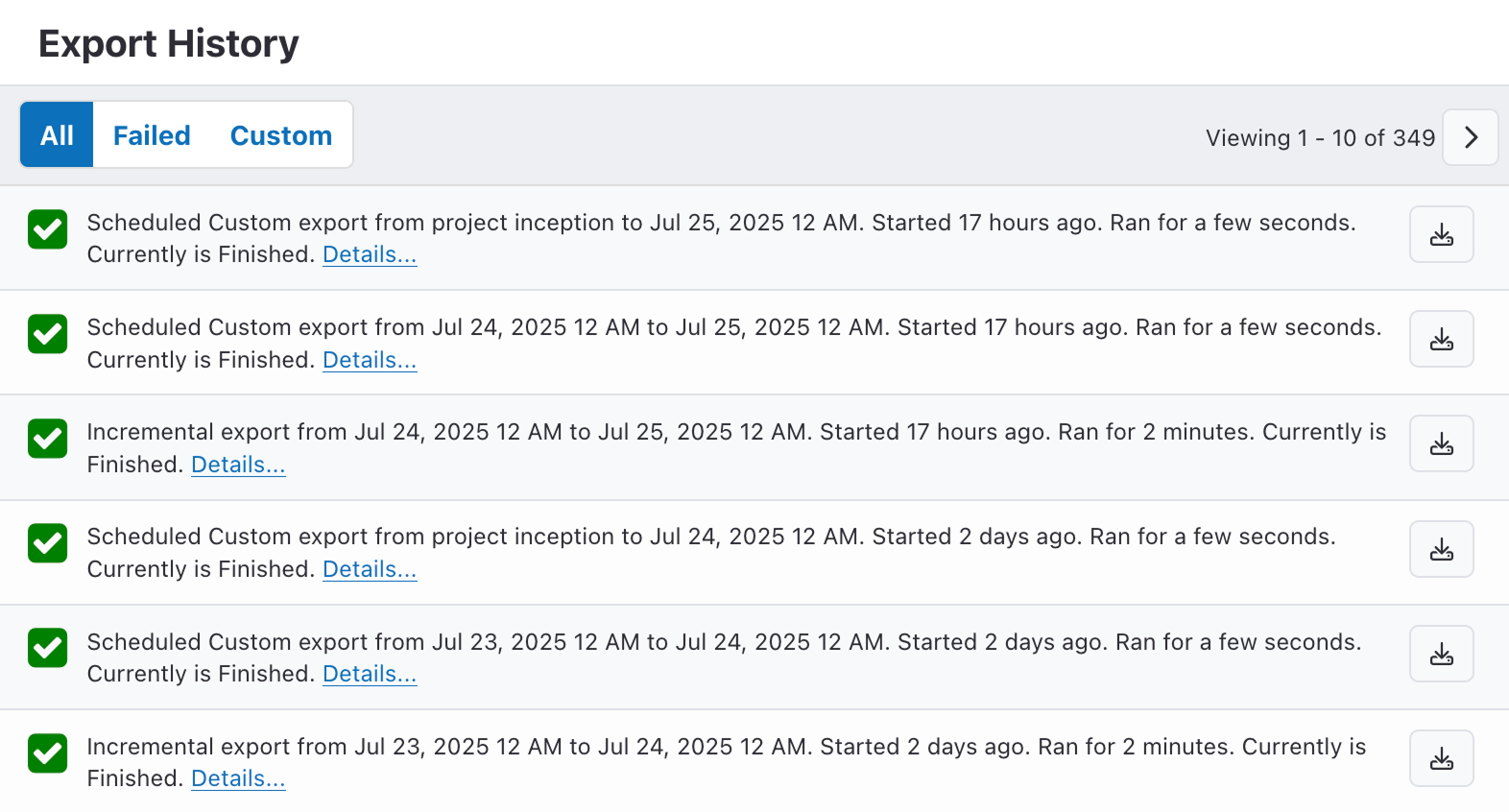Viewport: 1509px width, 812px height.
Task: View Details of Incremental Jul 24–25 export
Action: click(238, 466)
